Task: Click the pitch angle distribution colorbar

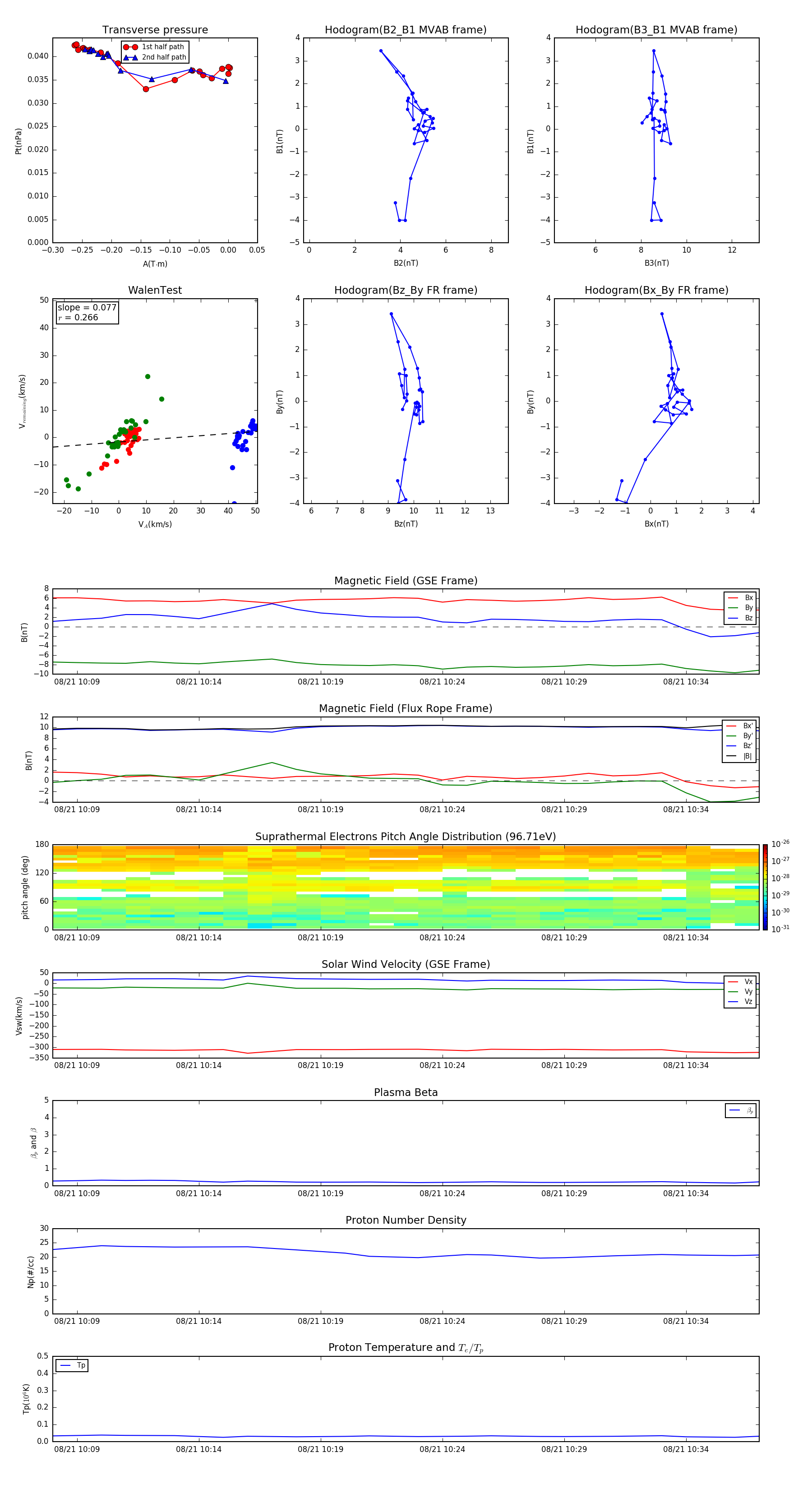Action: click(765, 887)
